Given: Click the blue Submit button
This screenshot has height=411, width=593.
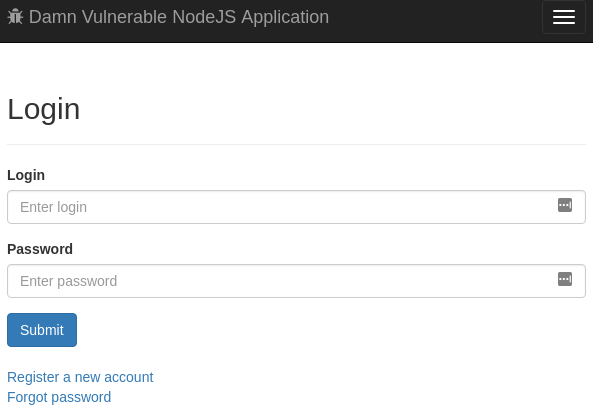Looking at the screenshot, I should [x=42, y=330].
